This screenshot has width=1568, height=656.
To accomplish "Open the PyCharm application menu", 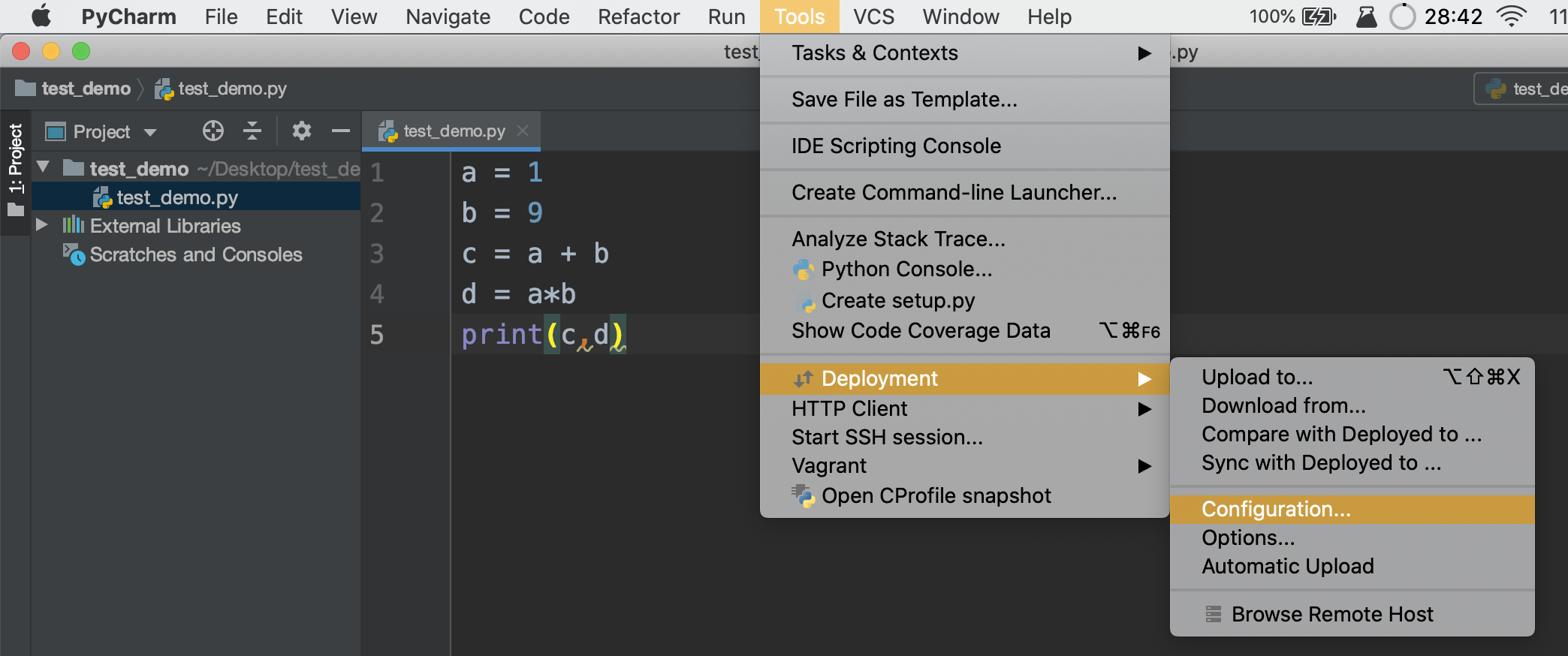I will [x=128, y=17].
